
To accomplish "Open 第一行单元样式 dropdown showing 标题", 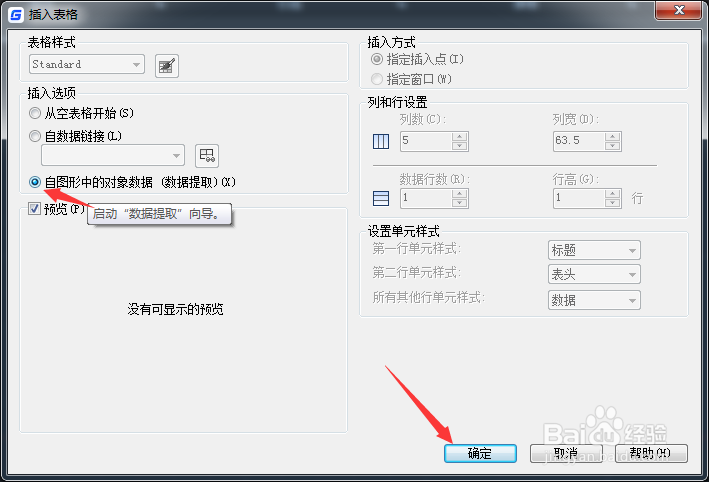I will click(x=594, y=250).
